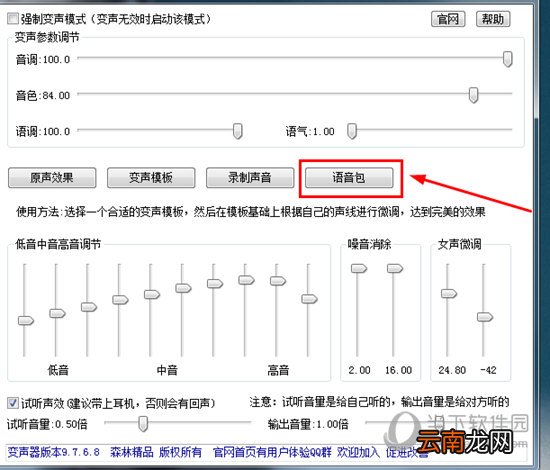Click the 女声微调 group title
The height and width of the screenshot is (470, 550).
tap(460, 244)
